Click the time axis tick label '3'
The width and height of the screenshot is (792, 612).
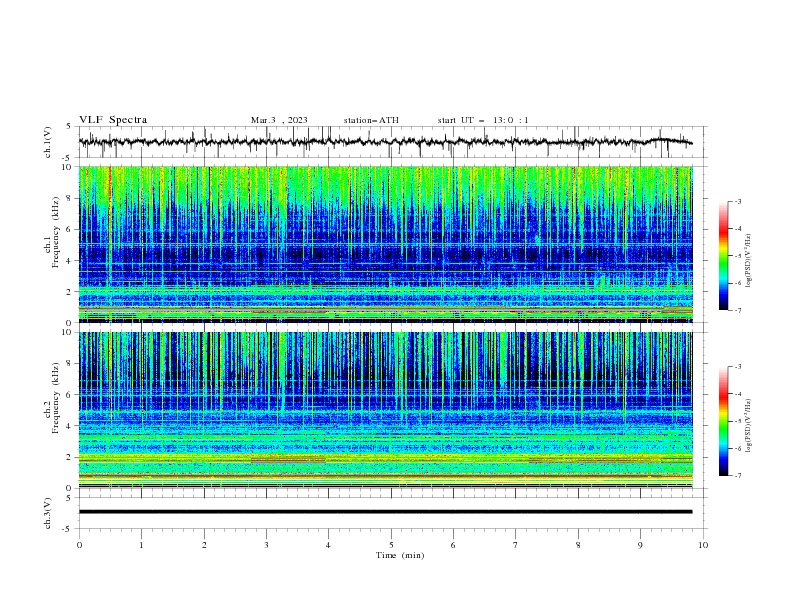266,545
